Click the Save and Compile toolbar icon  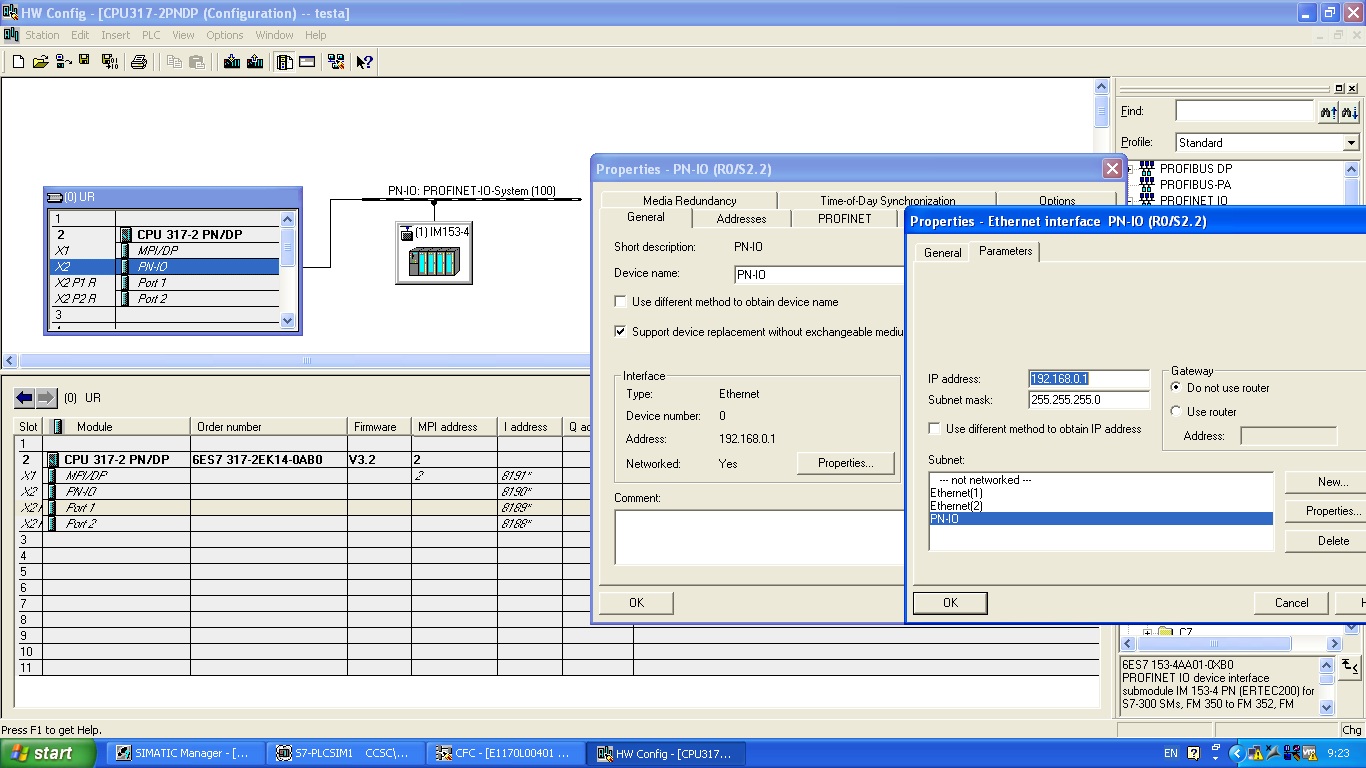tap(109, 62)
